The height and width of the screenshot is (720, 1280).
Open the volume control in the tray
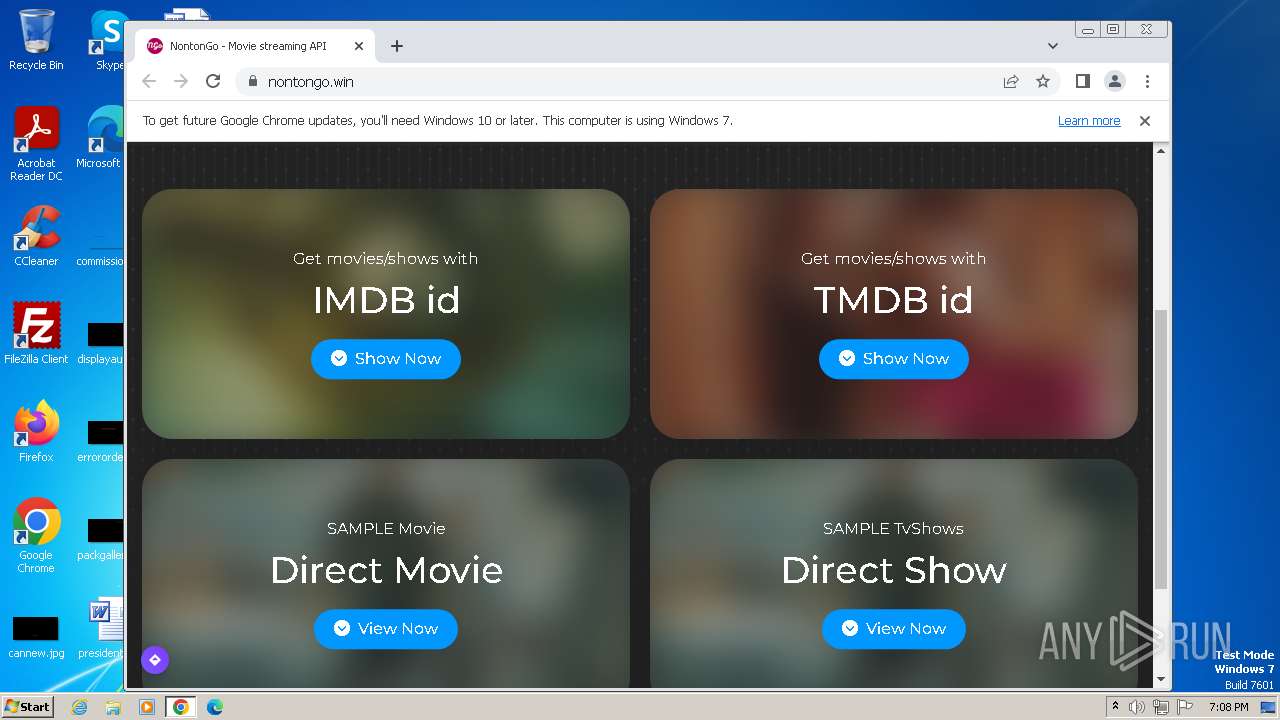(x=1137, y=707)
